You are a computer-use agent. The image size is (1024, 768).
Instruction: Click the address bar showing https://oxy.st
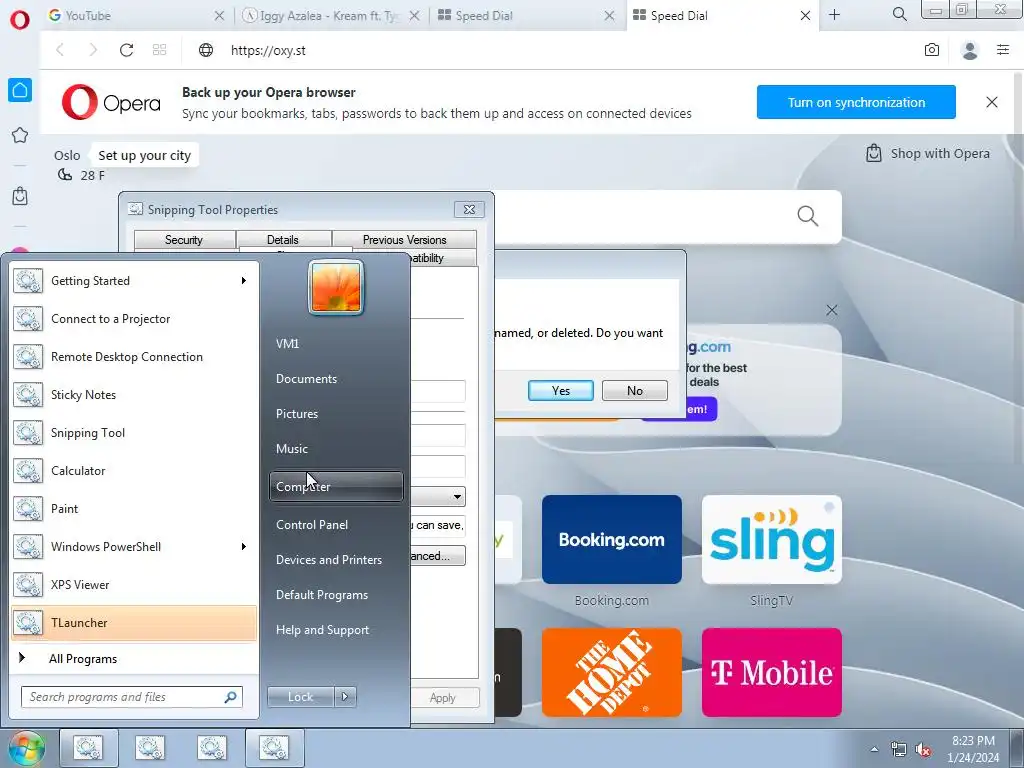click(x=268, y=50)
